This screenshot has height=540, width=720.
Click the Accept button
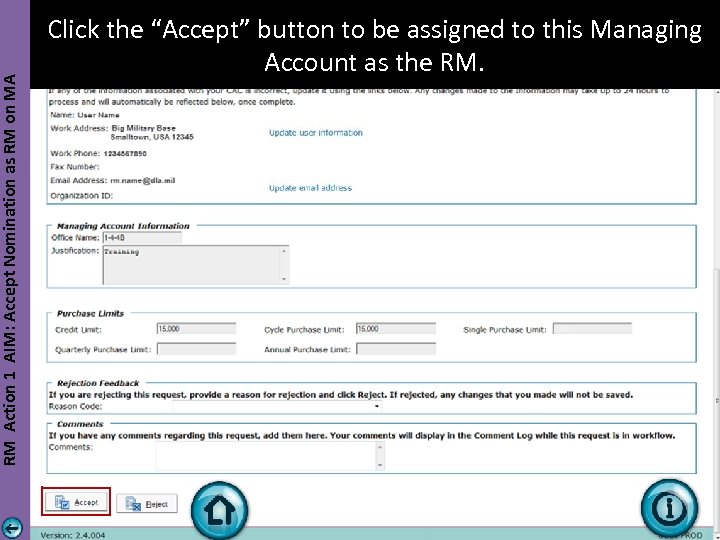tap(76, 502)
